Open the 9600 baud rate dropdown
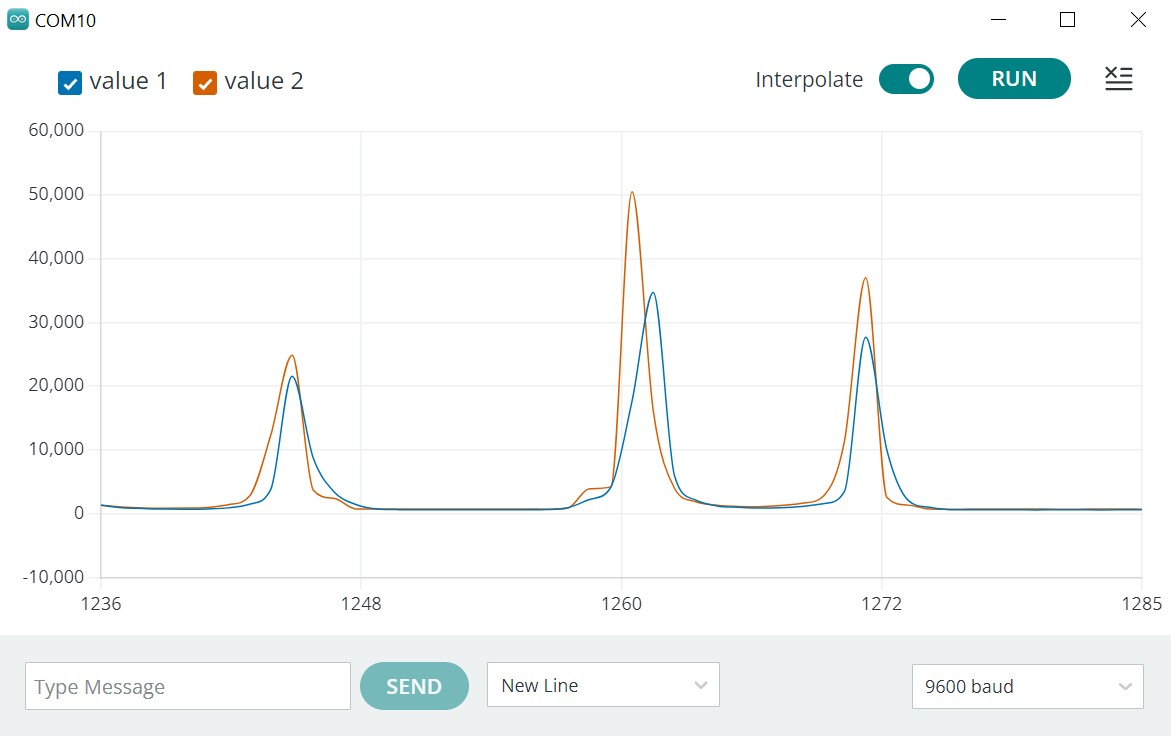The height and width of the screenshot is (736, 1171). pyautogui.click(x=1027, y=687)
